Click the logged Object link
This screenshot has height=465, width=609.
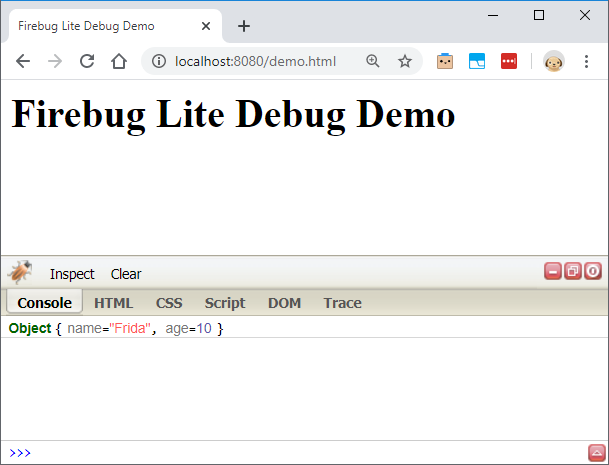30,328
